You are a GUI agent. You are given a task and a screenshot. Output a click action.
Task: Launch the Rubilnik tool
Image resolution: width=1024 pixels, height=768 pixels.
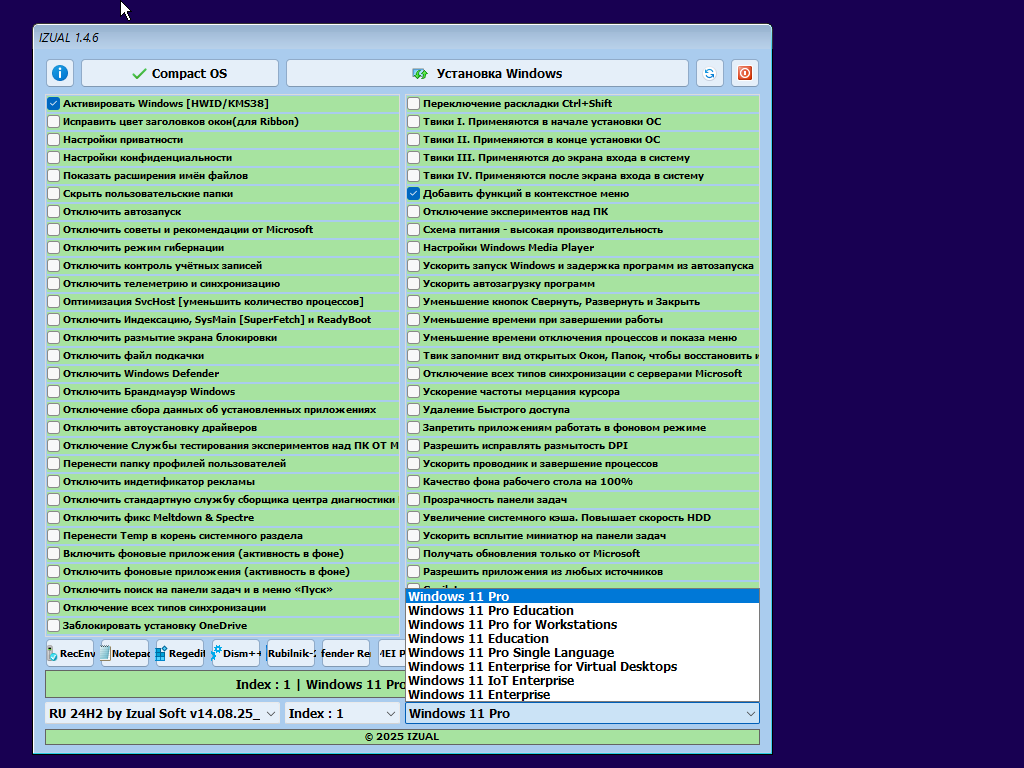pyautogui.click(x=291, y=653)
